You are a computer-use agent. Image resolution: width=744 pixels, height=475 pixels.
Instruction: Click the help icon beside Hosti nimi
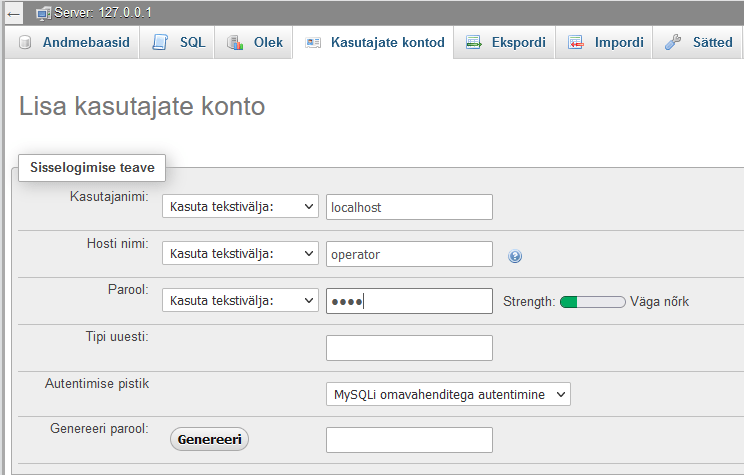pyautogui.click(x=515, y=256)
